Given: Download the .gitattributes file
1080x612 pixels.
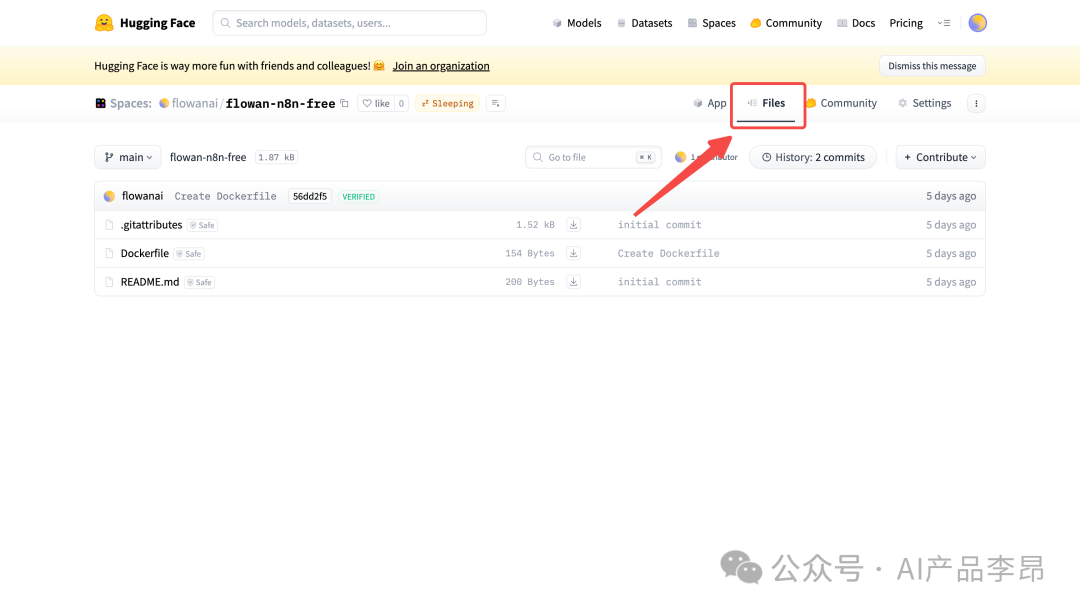Looking at the screenshot, I should click(573, 225).
